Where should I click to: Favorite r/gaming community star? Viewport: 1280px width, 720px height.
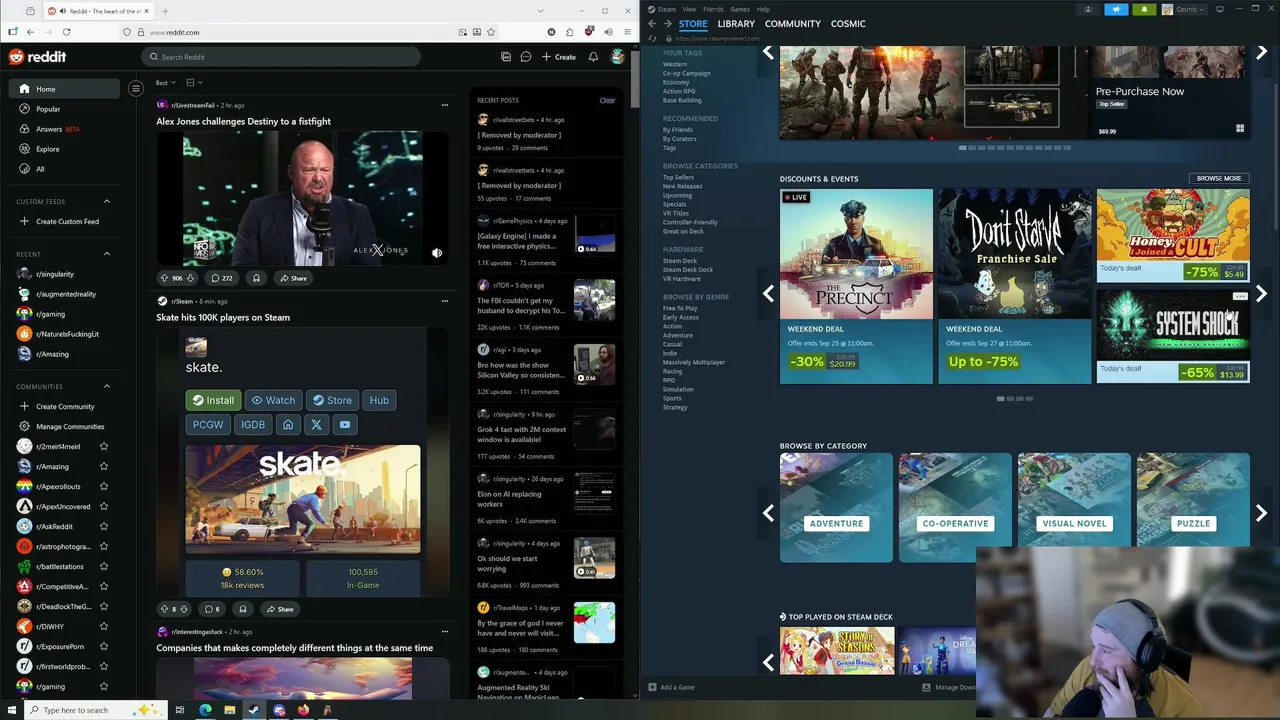[x=103, y=686]
